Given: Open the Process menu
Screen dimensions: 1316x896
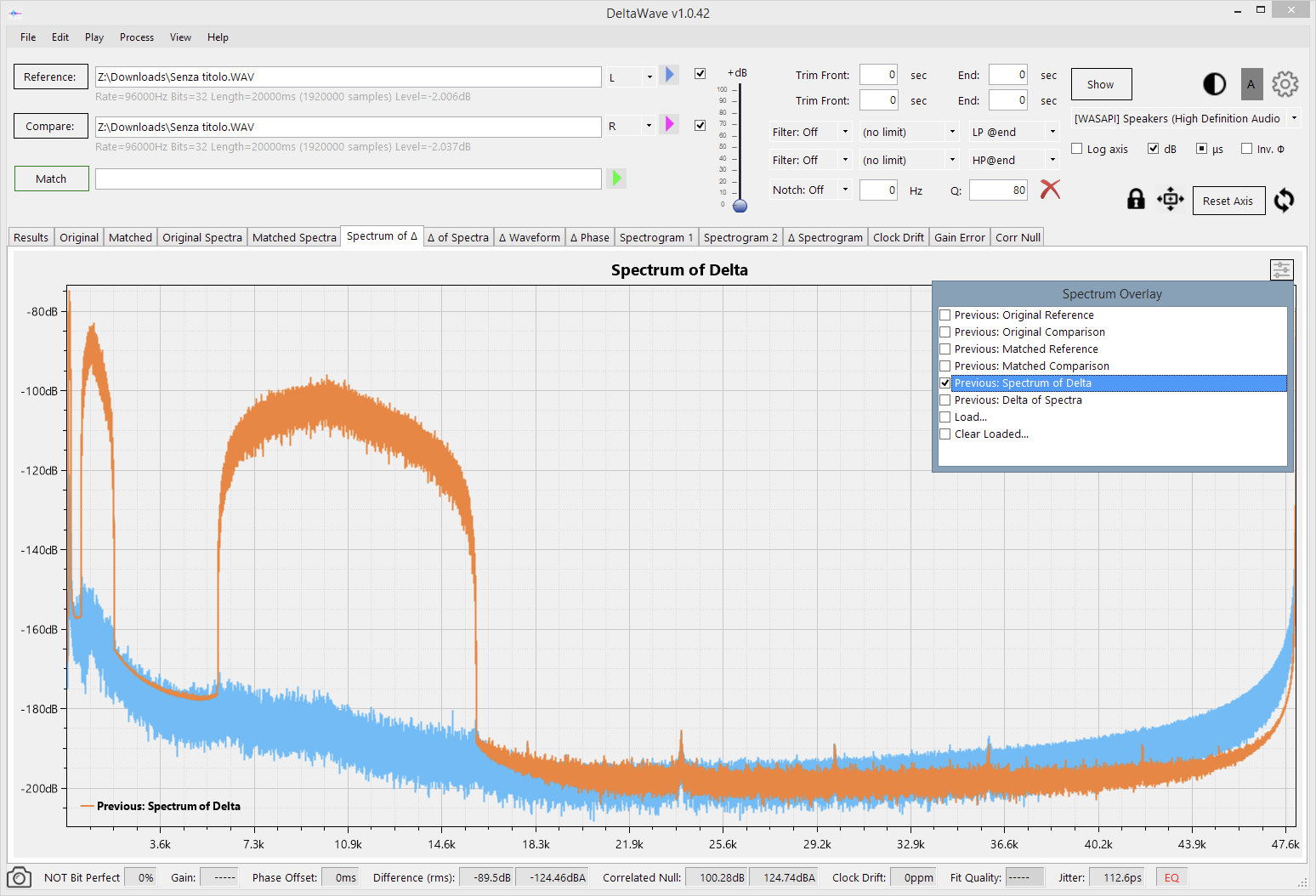Looking at the screenshot, I should pyautogui.click(x=137, y=37).
